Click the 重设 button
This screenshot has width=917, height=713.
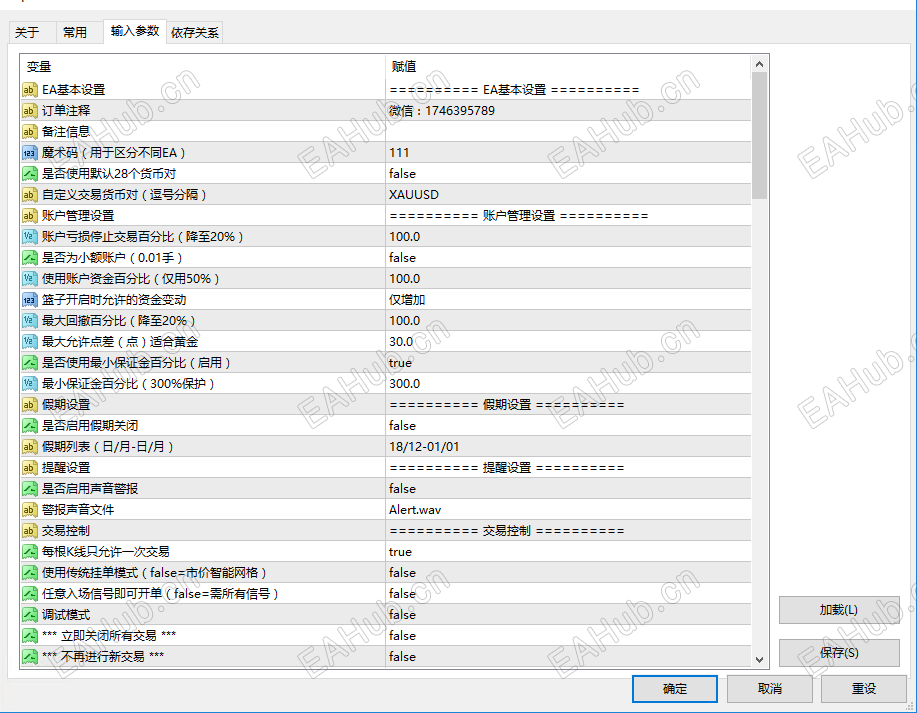click(x=864, y=689)
